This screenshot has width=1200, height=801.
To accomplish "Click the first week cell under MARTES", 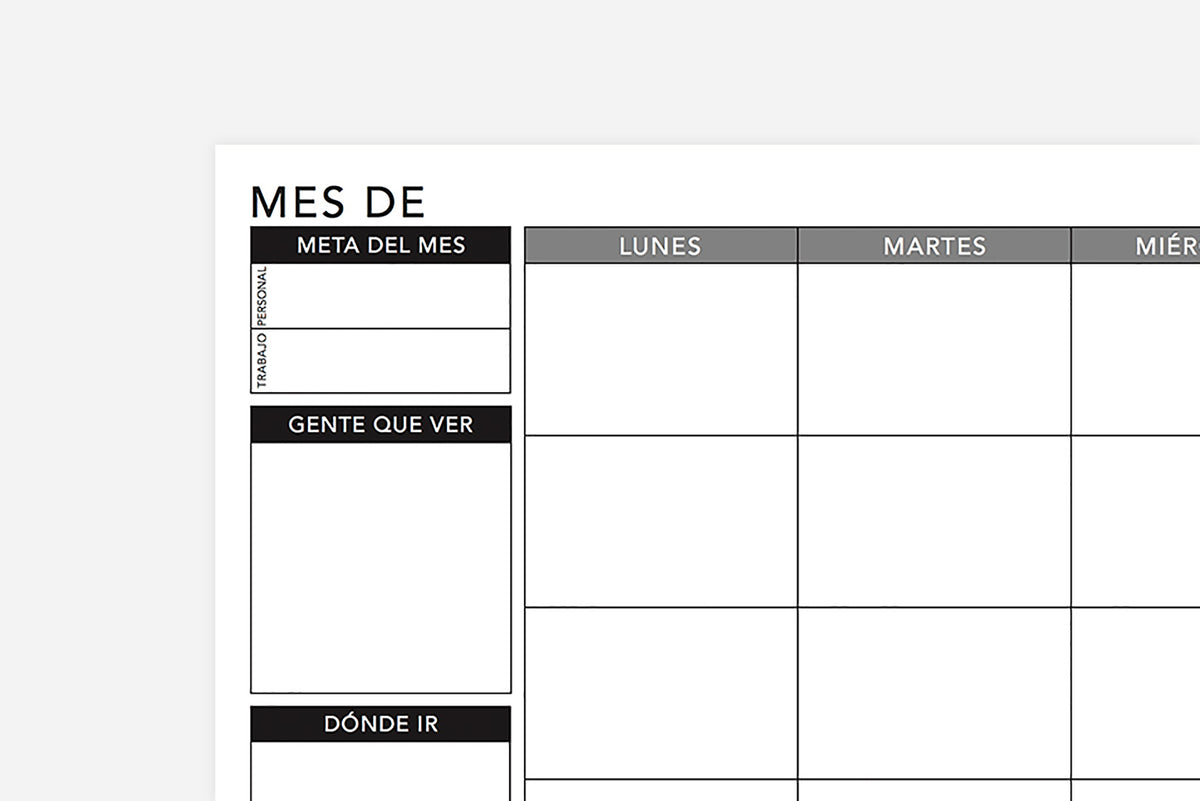I will coord(934,349).
